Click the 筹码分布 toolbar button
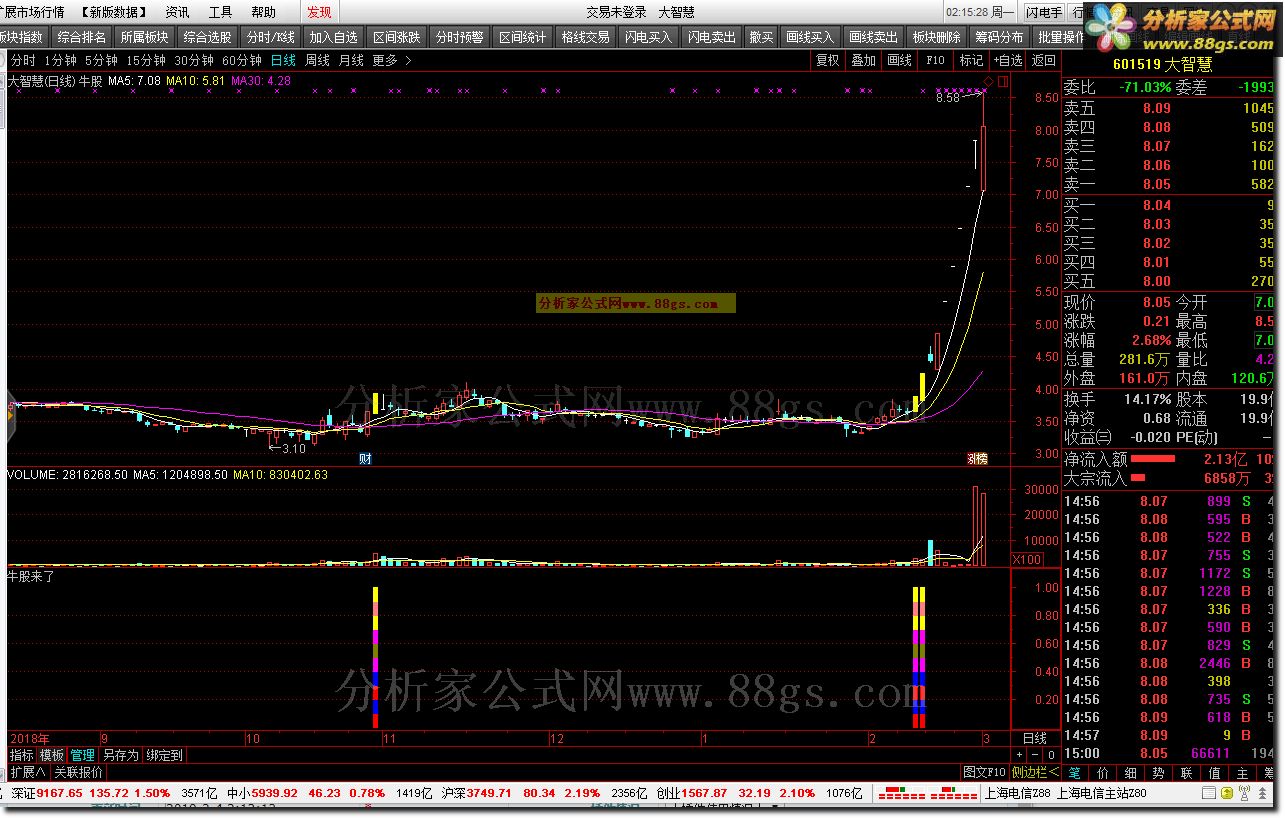The height and width of the screenshot is (818, 1285). (999, 37)
